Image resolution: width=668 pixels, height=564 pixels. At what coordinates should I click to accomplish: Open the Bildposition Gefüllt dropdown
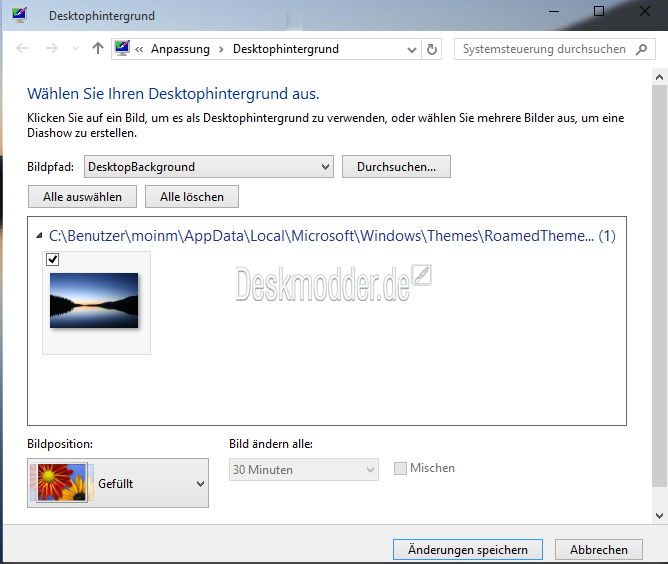click(118, 483)
